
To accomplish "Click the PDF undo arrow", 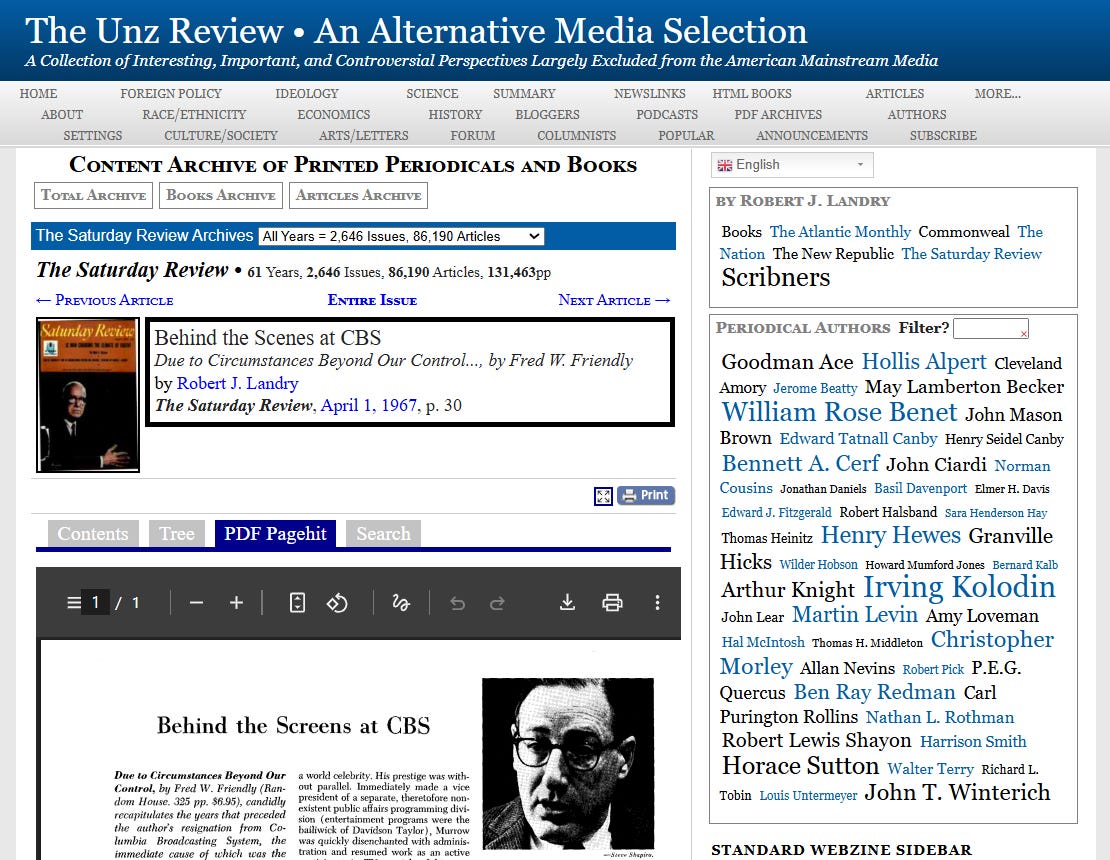I will click(x=457, y=603).
